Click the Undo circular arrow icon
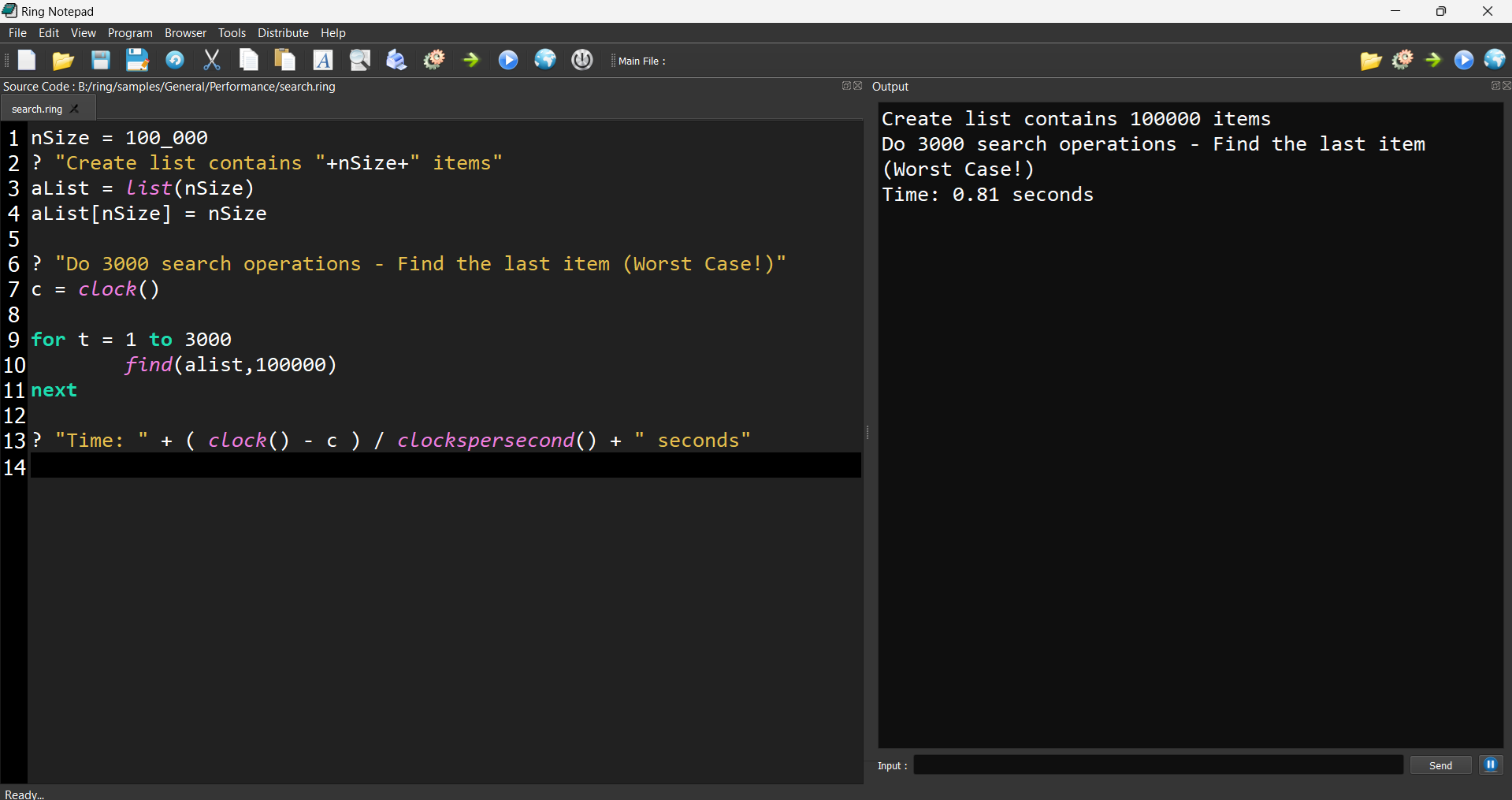Viewport: 1512px width, 800px height. click(175, 60)
